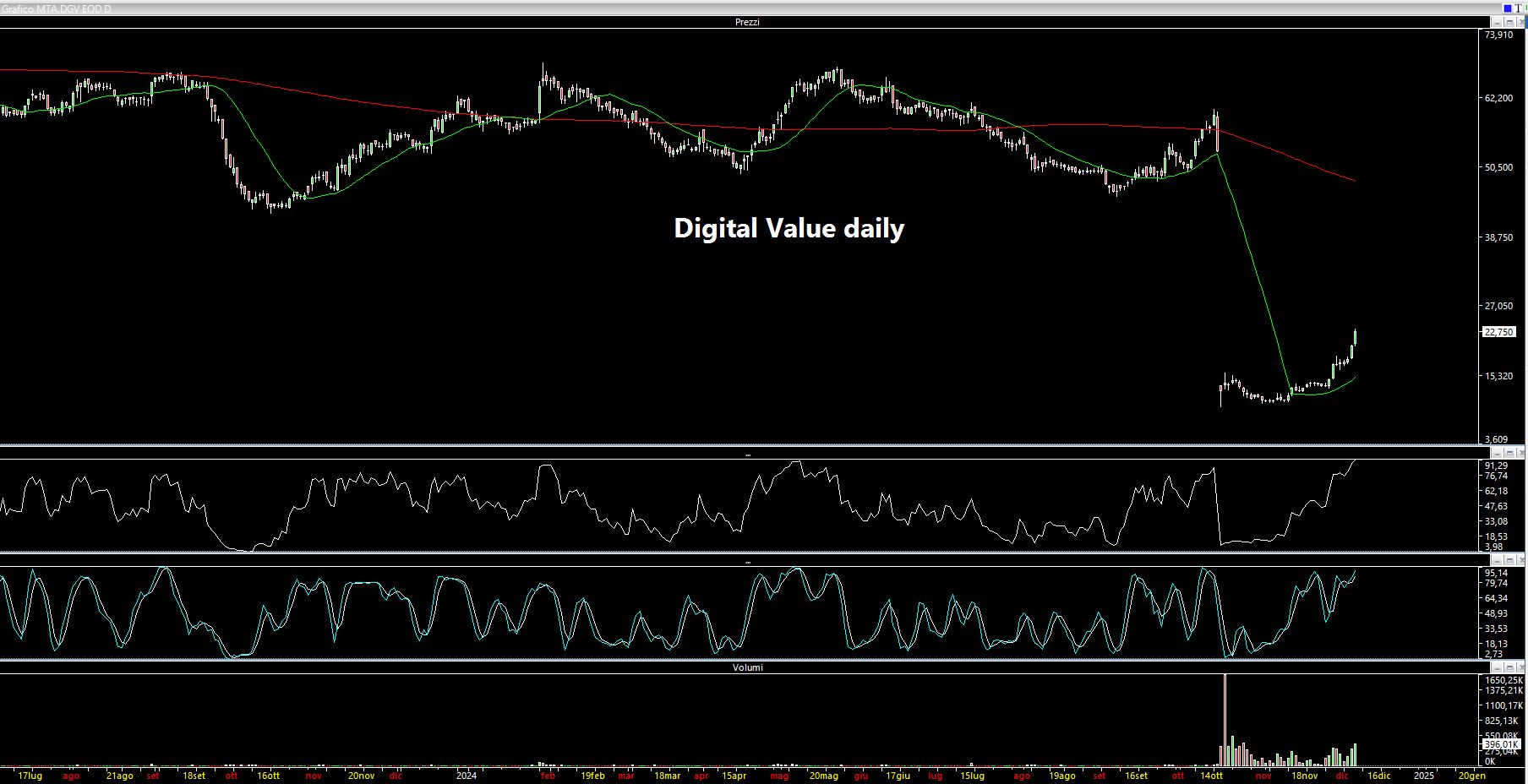Minimize the white single-line oscillator panel

click(x=1495, y=453)
